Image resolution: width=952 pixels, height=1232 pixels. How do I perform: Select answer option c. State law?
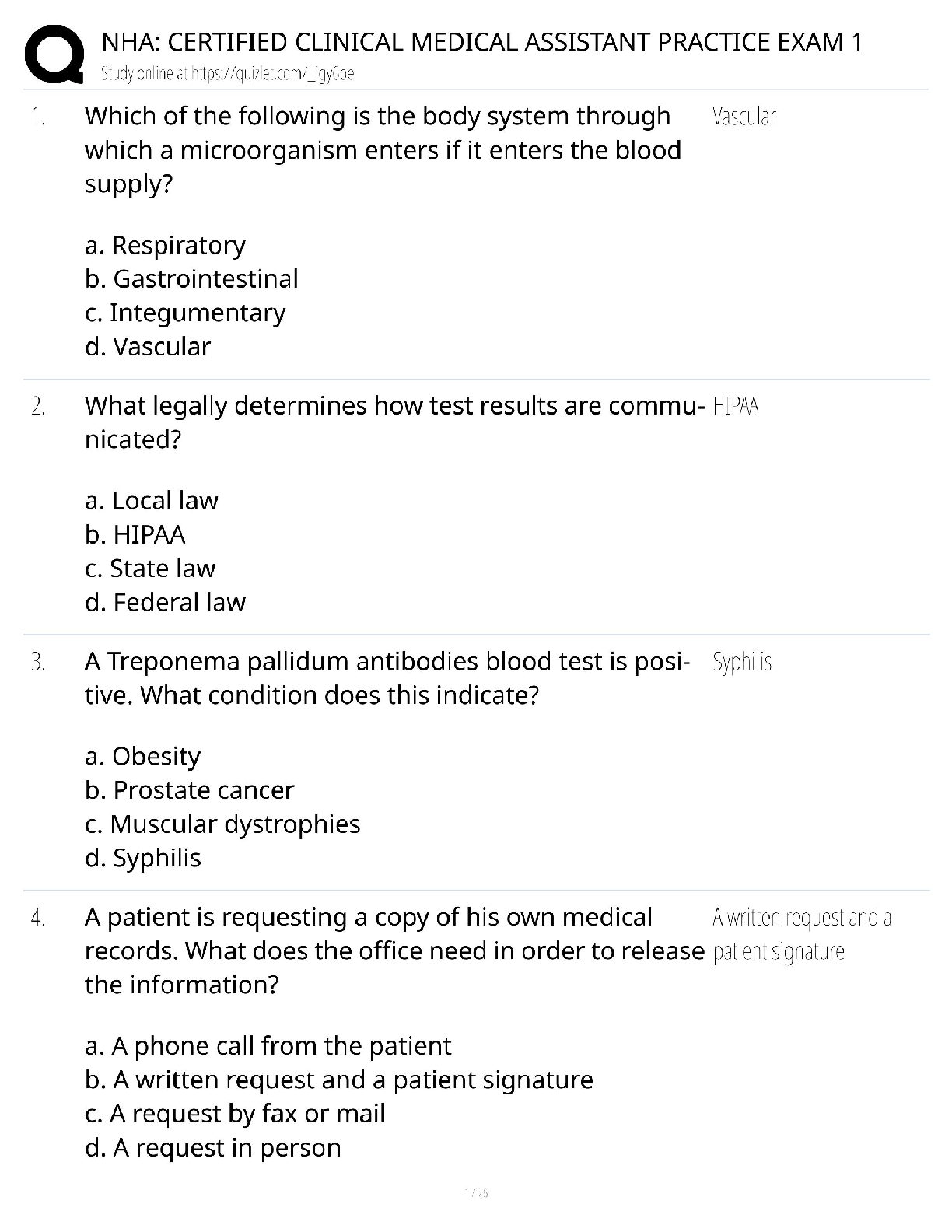[x=150, y=569]
